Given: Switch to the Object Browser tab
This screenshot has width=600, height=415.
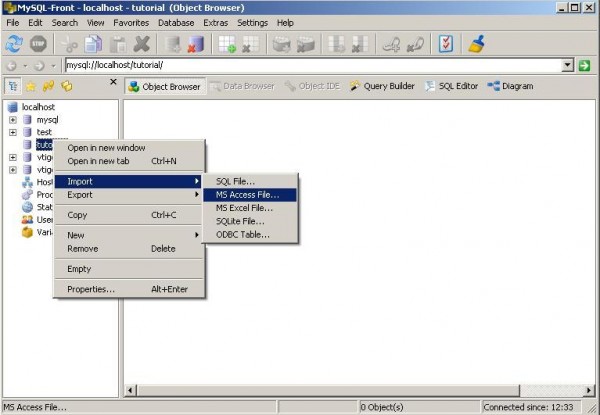Looking at the screenshot, I should pos(165,87).
